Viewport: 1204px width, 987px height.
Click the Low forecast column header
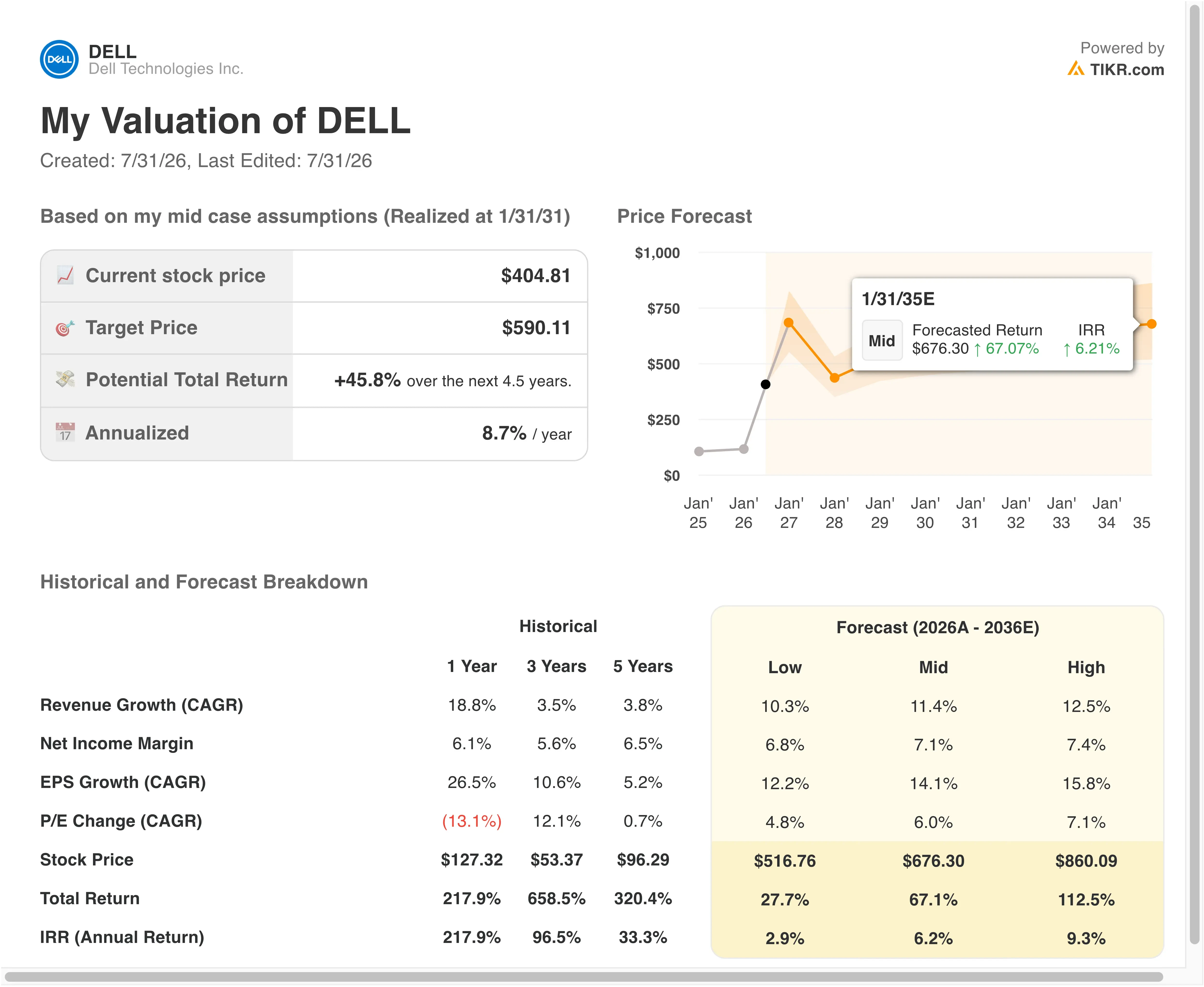coord(785,667)
